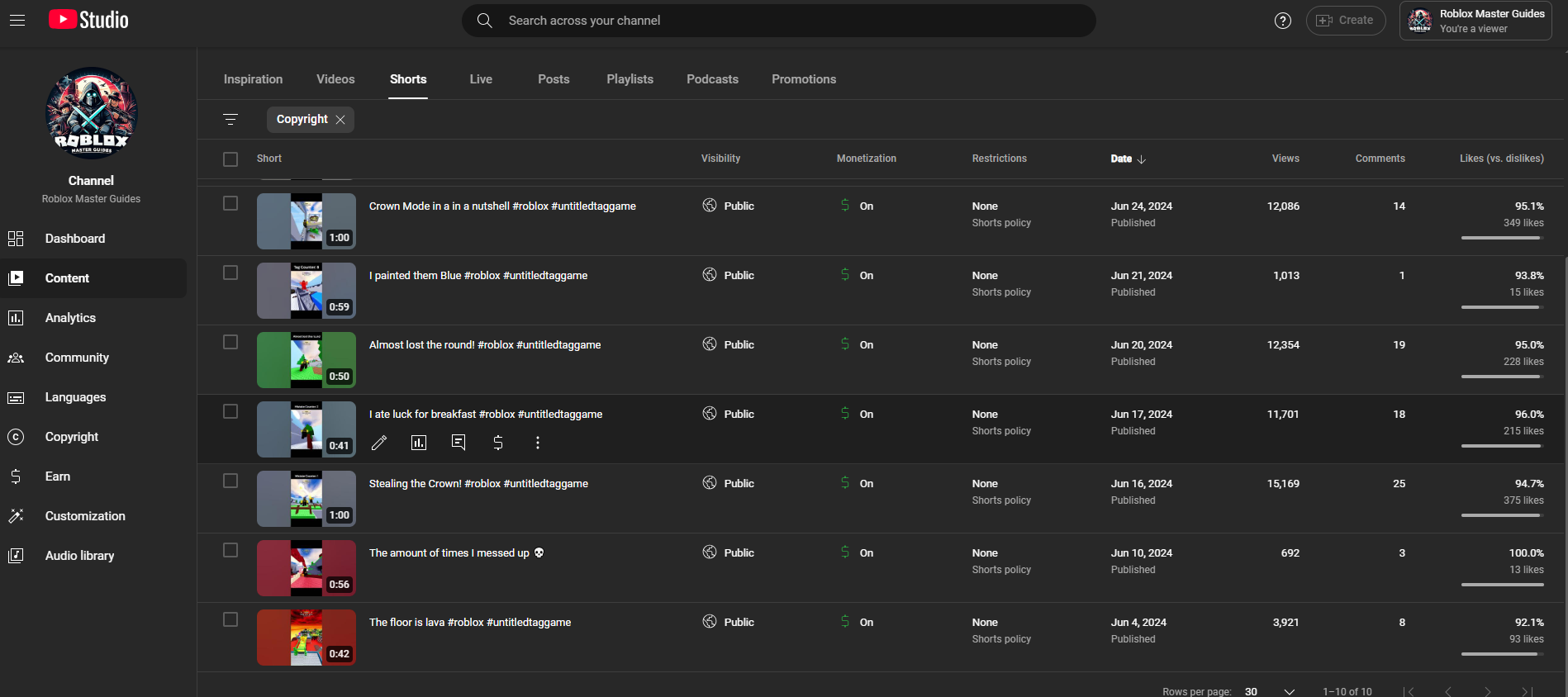The image size is (1568, 697).
Task: Open the I painted them Blue title
Action: pyautogui.click(x=478, y=276)
